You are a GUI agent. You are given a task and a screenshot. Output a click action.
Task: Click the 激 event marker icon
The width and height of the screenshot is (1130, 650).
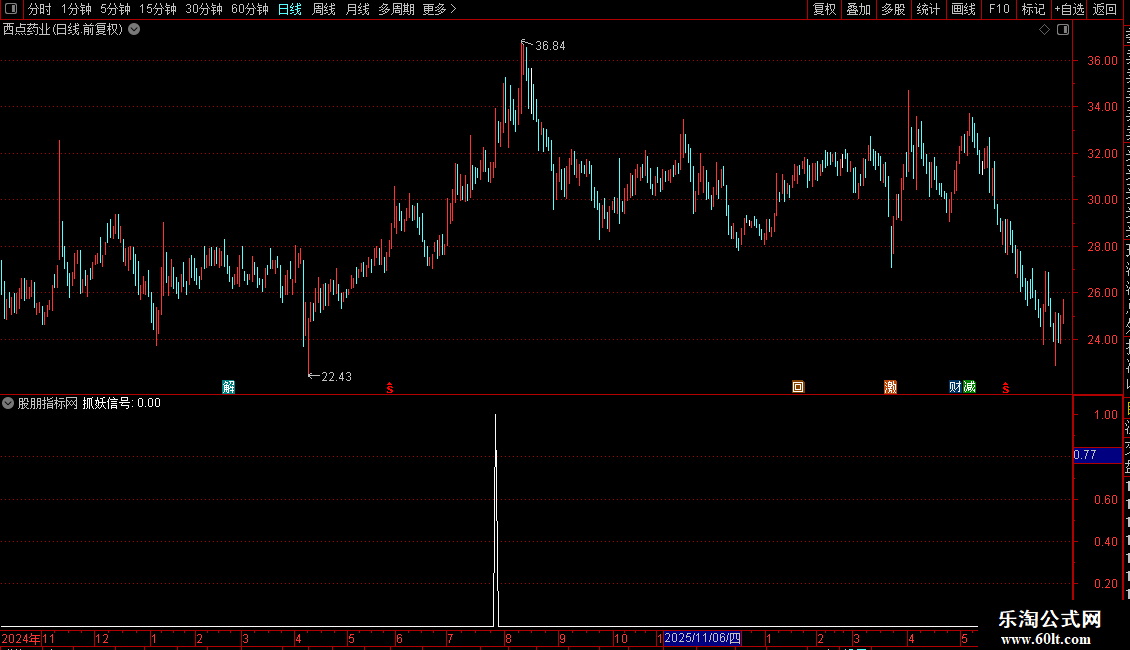[x=890, y=387]
